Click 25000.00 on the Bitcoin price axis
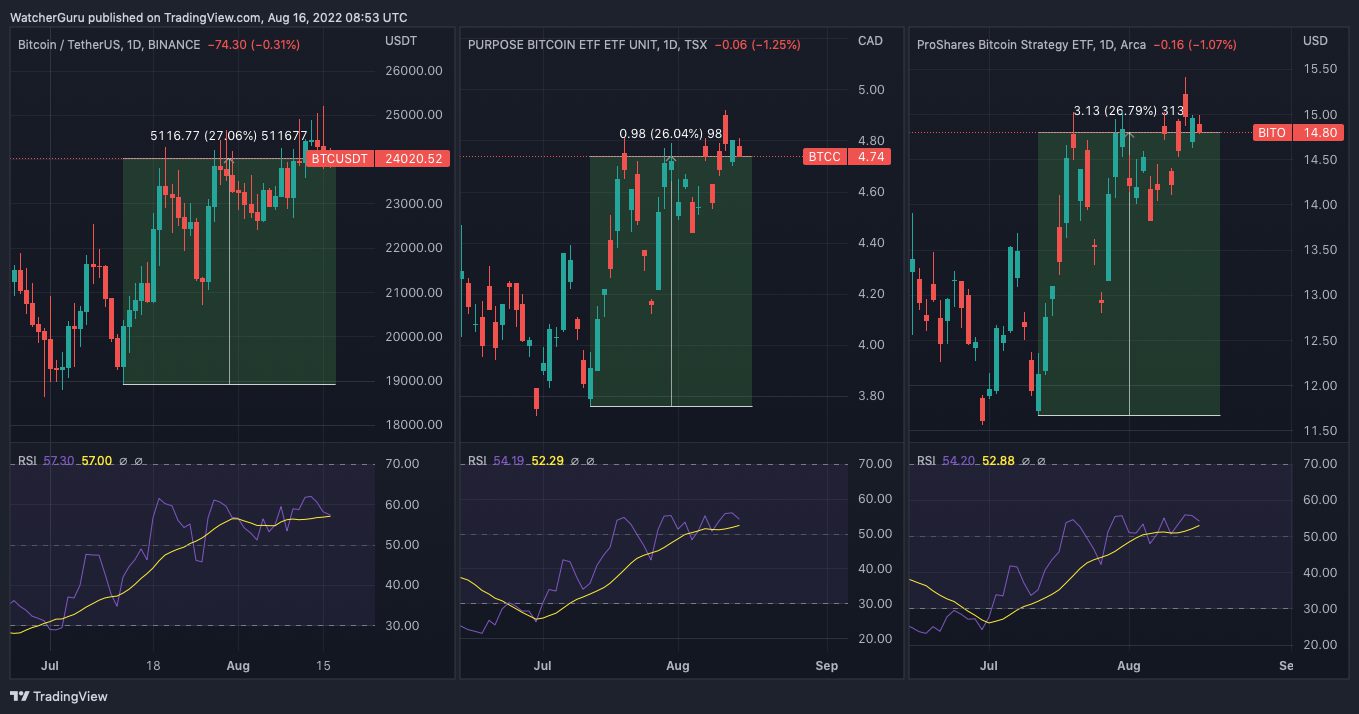The width and height of the screenshot is (1359, 714). tap(413, 115)
